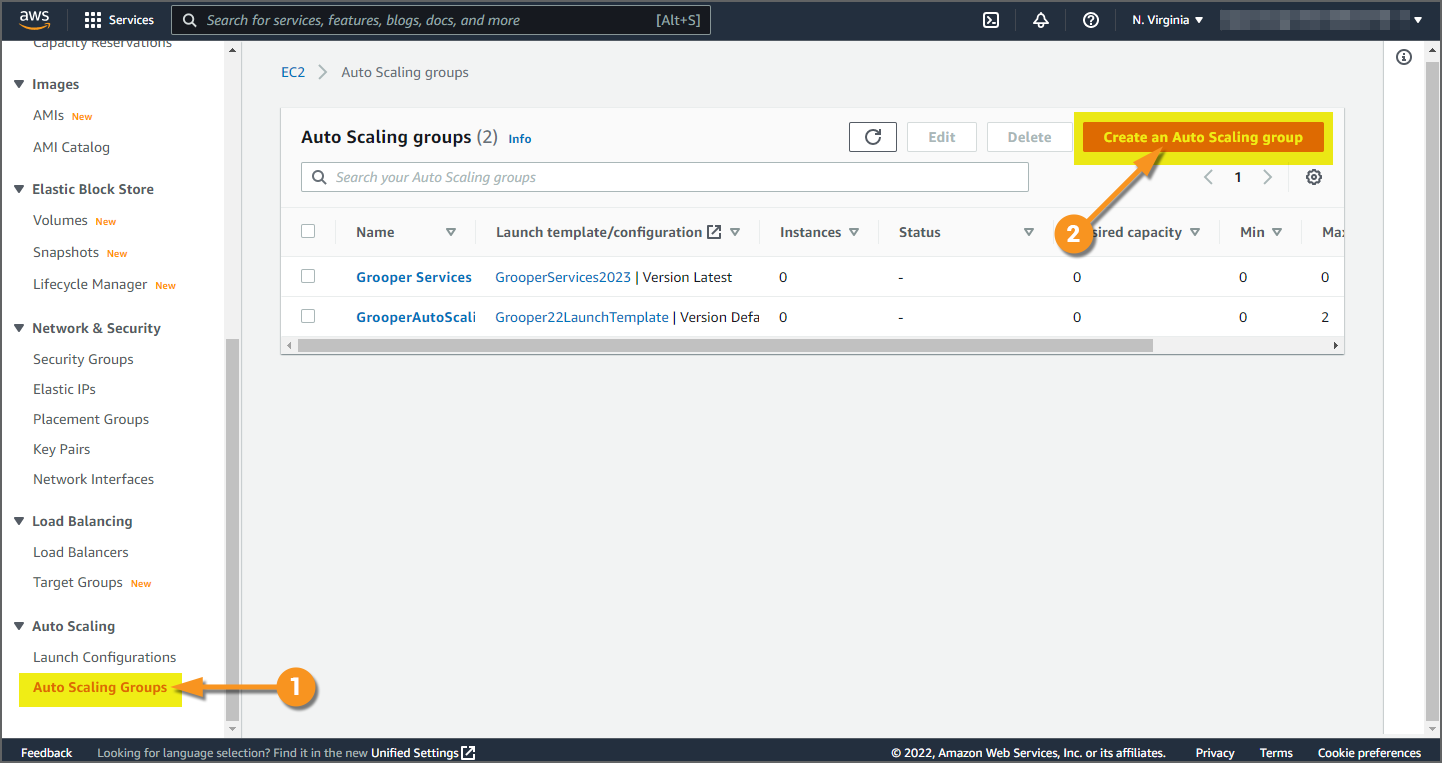The height and width of the screenshot is (763, 1442).
Task: Open Key Pairs in the sidebar
Action: tap(62, 449)
